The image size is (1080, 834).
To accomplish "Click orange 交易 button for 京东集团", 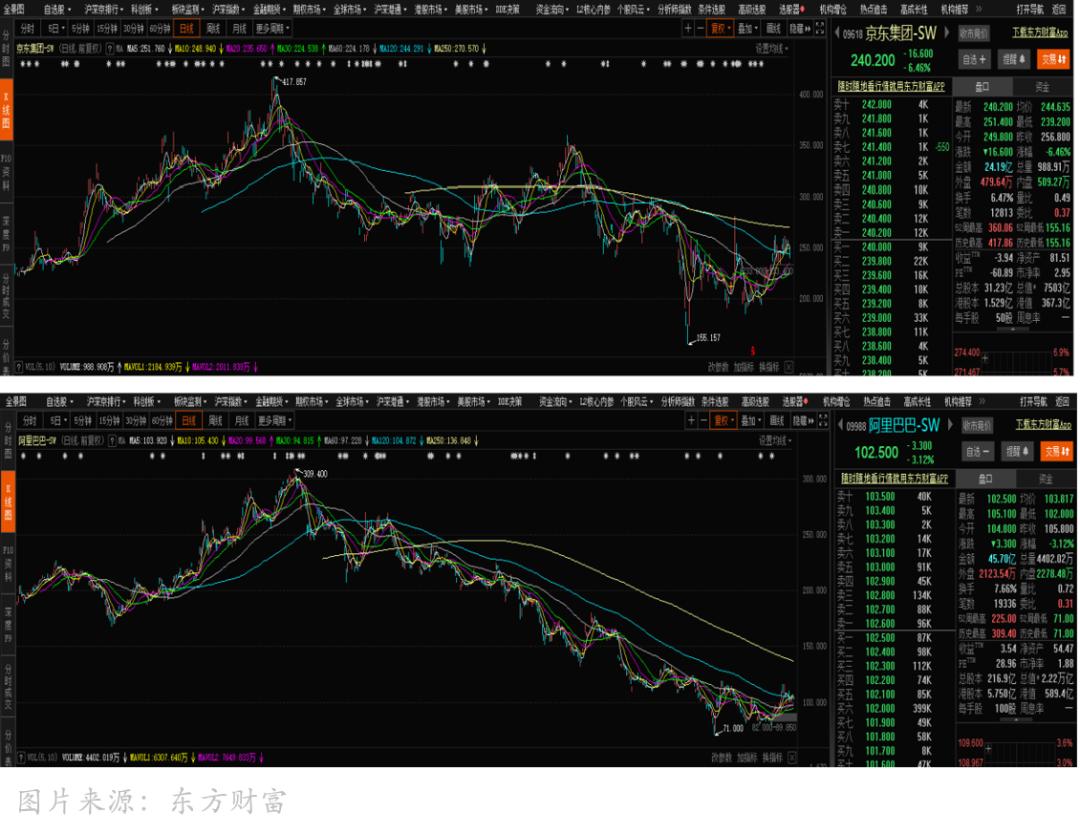I will pos(1054,59).
